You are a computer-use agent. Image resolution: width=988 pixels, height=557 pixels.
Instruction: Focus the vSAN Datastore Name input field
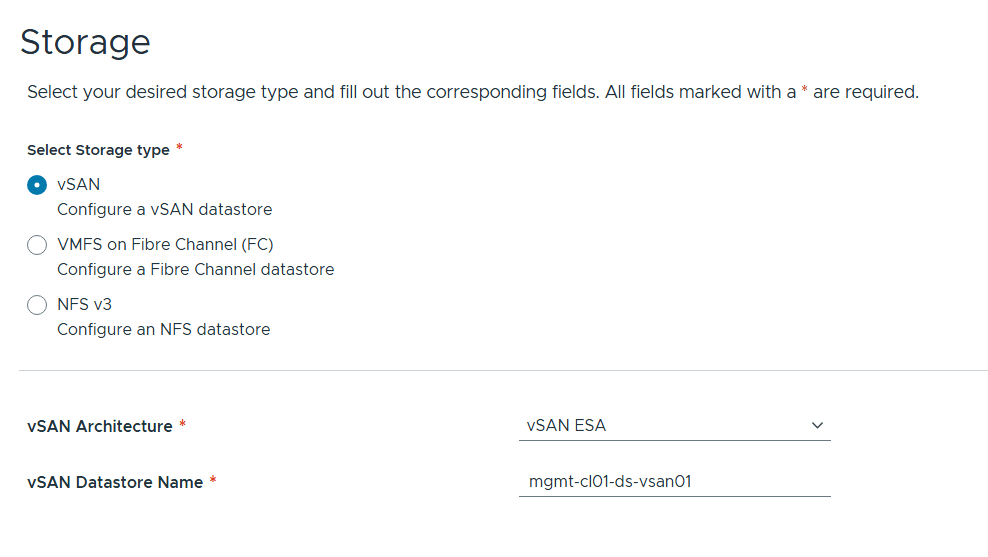[674, 482]
